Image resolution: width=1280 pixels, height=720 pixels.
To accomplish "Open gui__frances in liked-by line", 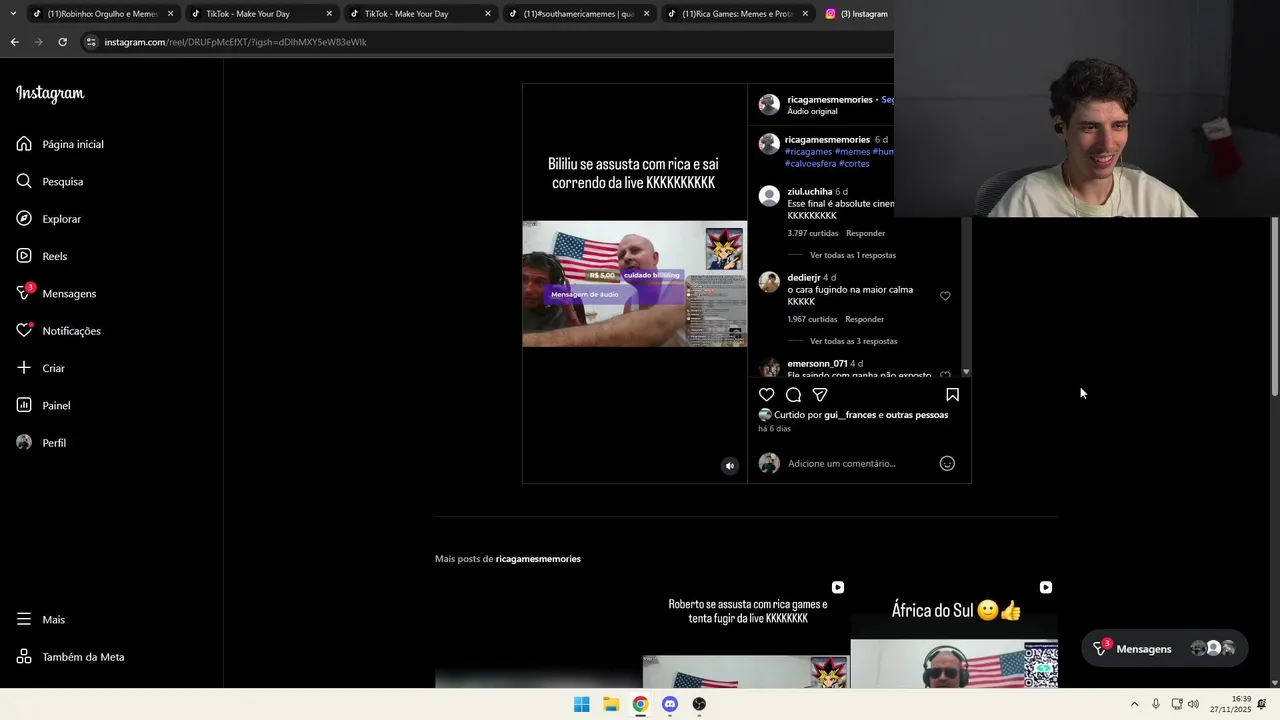I will pyautogui.click(x=850, y=414).
